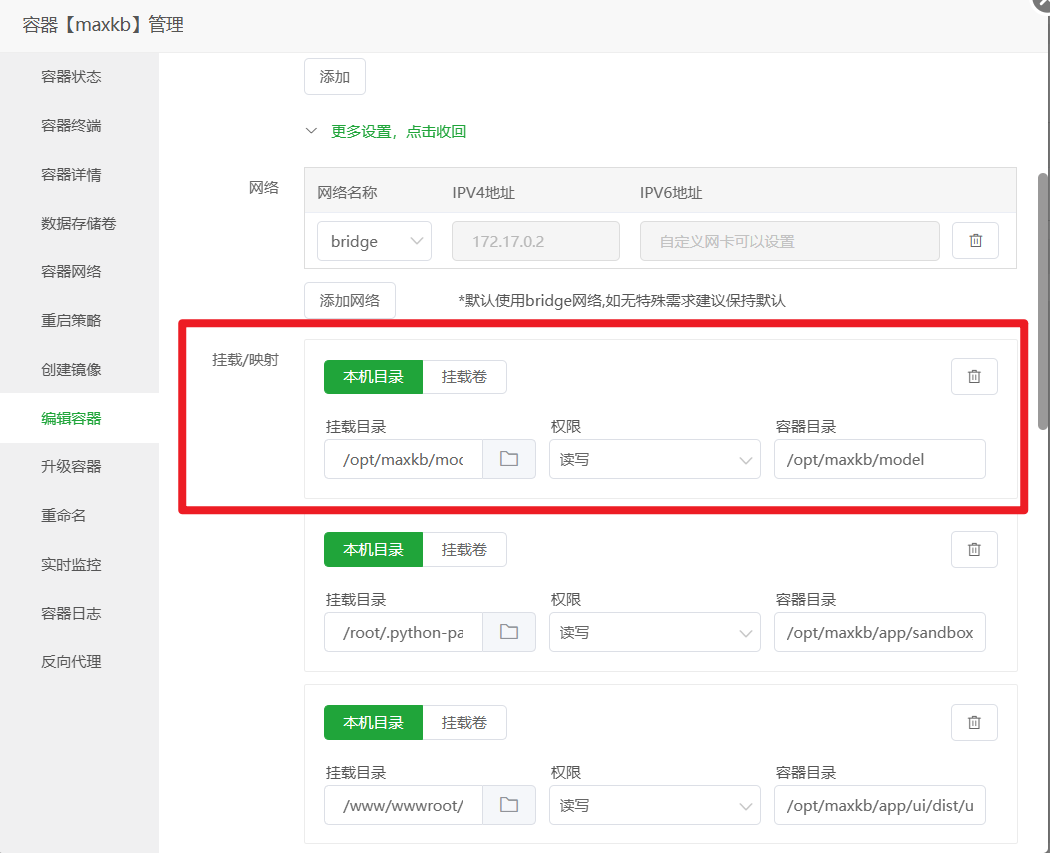Select 挂载卷 for the sandbox mapping
Viewport: 1050px width, 853px height.
(x=465, y=549)
